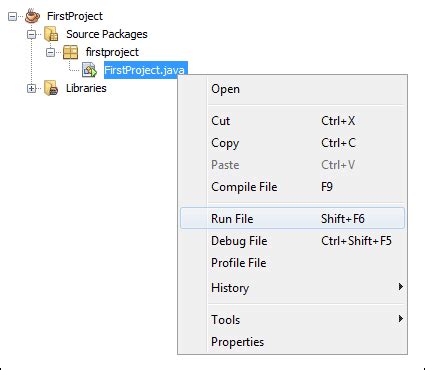The image size is (425, 370).
Task: Select the FirstProject.java tree label
Action: pos(146,70)
